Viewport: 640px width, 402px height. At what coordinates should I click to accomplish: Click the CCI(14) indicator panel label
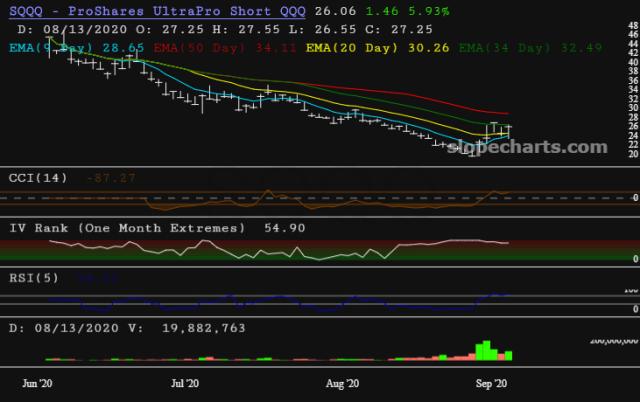point(38,178)
